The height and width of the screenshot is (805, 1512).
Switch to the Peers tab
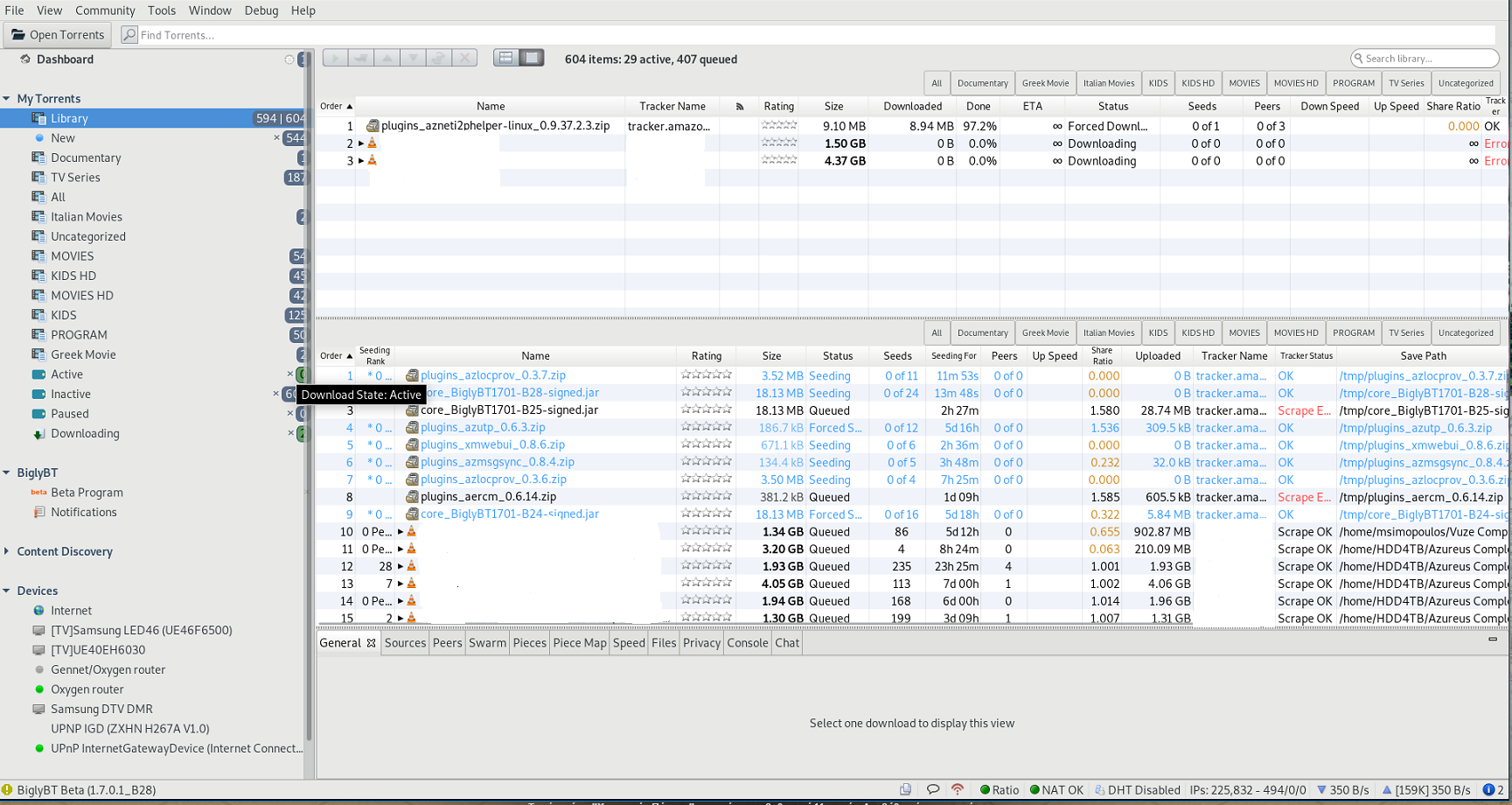click(447, 642)
